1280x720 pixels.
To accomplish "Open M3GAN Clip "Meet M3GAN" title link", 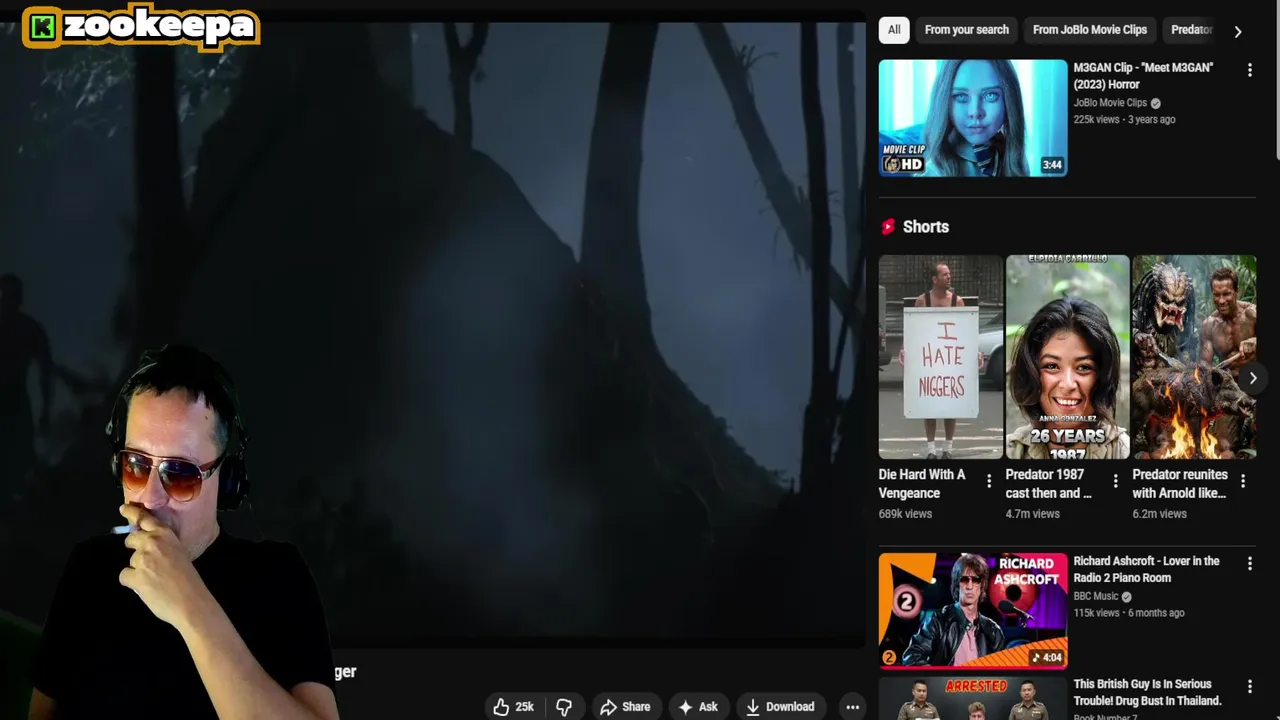I will [x=1143, y=76].
